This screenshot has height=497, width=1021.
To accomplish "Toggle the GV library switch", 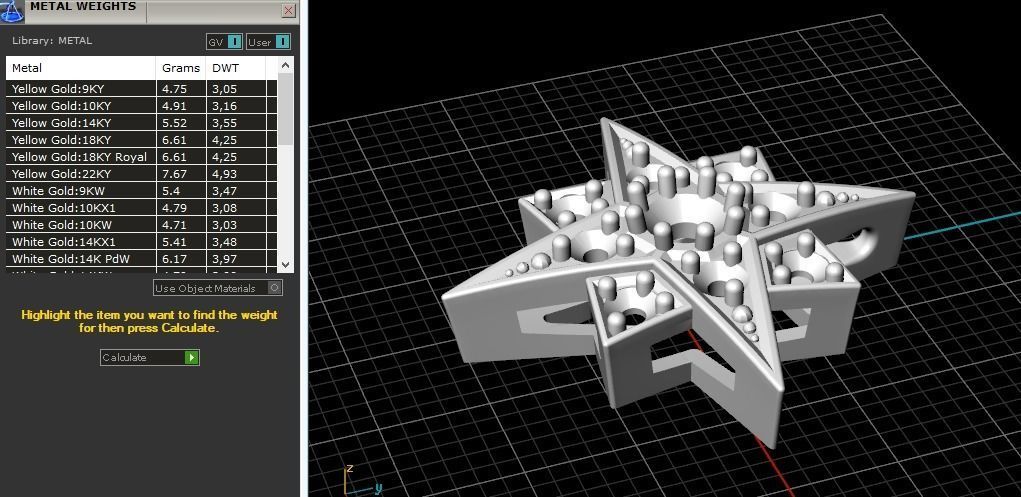I will (225, 42).
